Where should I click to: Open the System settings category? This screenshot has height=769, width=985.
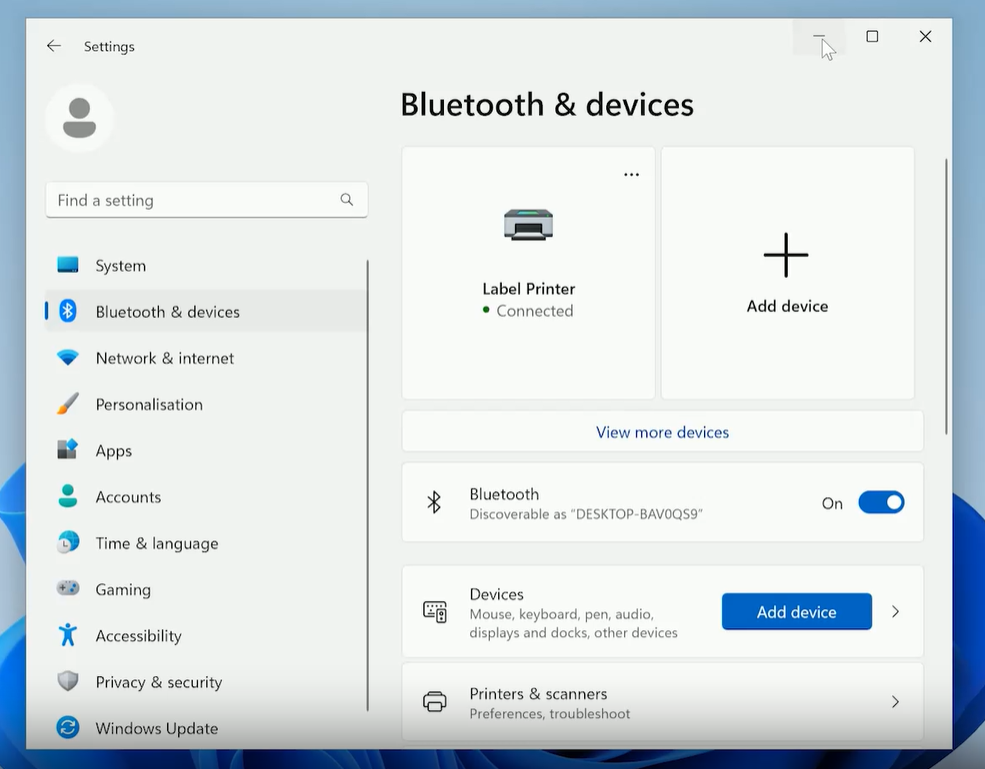coord(120,265)
